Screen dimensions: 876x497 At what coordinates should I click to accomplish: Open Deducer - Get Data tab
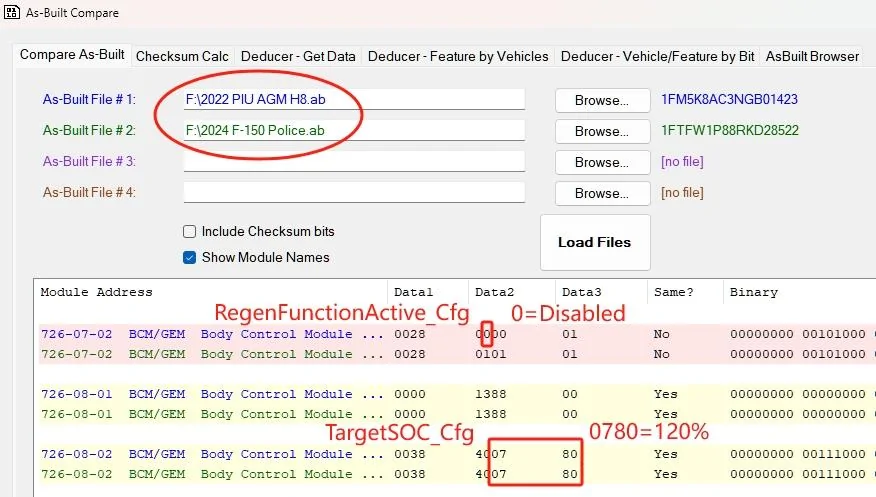coord(298,56)
